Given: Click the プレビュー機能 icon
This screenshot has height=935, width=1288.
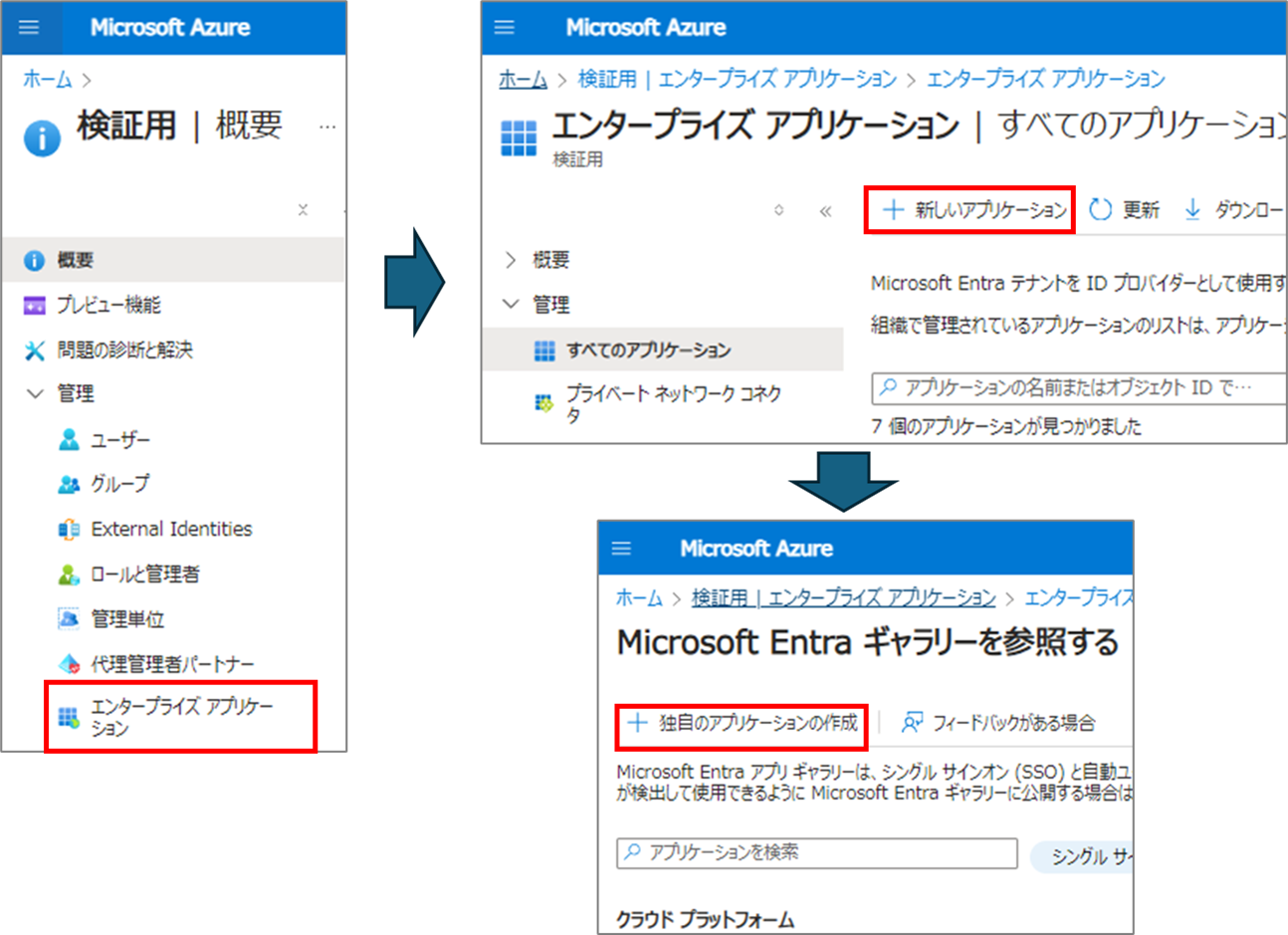Looking at the screenshot, I should coord(34,306).
